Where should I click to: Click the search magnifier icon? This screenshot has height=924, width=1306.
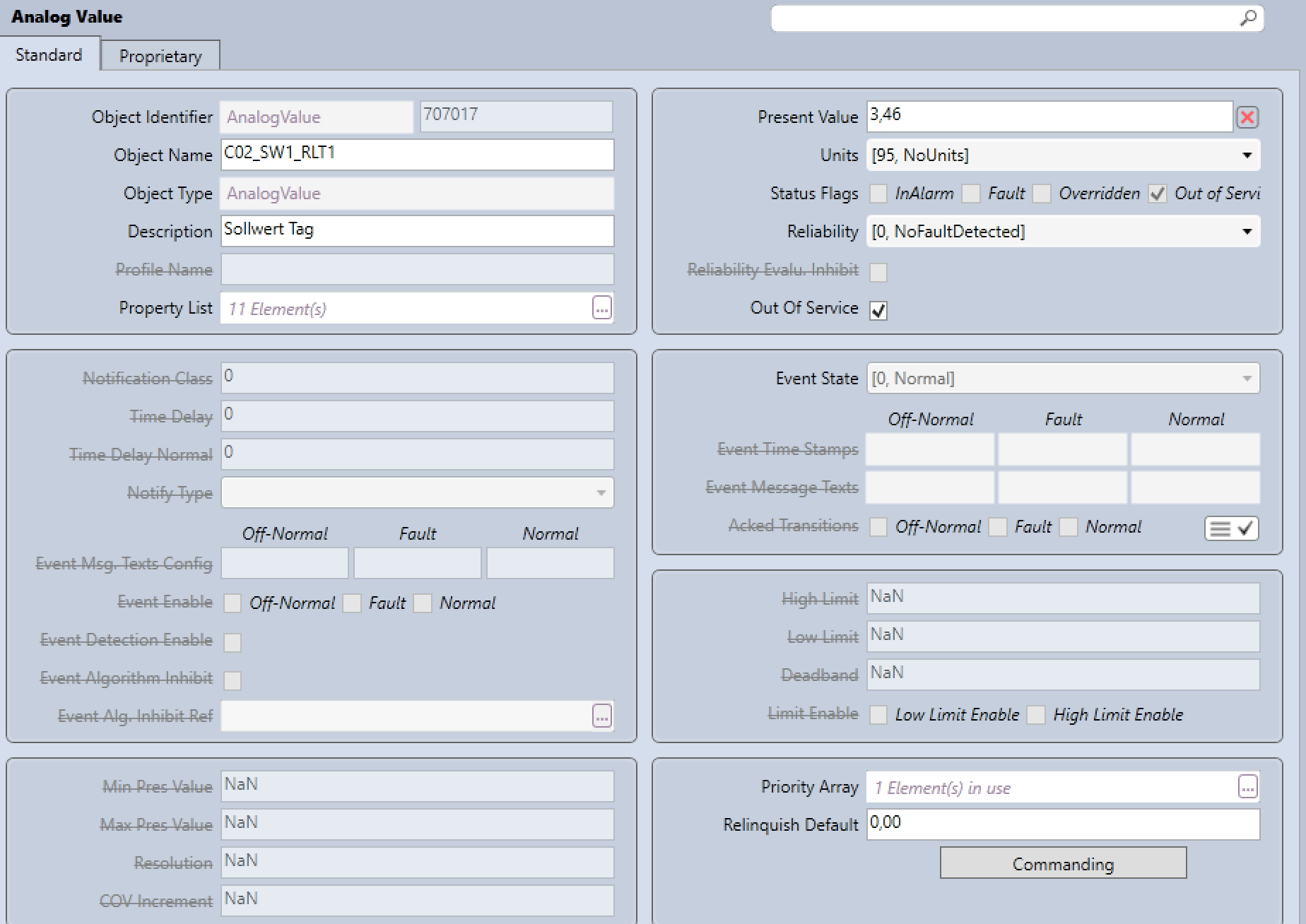(1248, 18)
